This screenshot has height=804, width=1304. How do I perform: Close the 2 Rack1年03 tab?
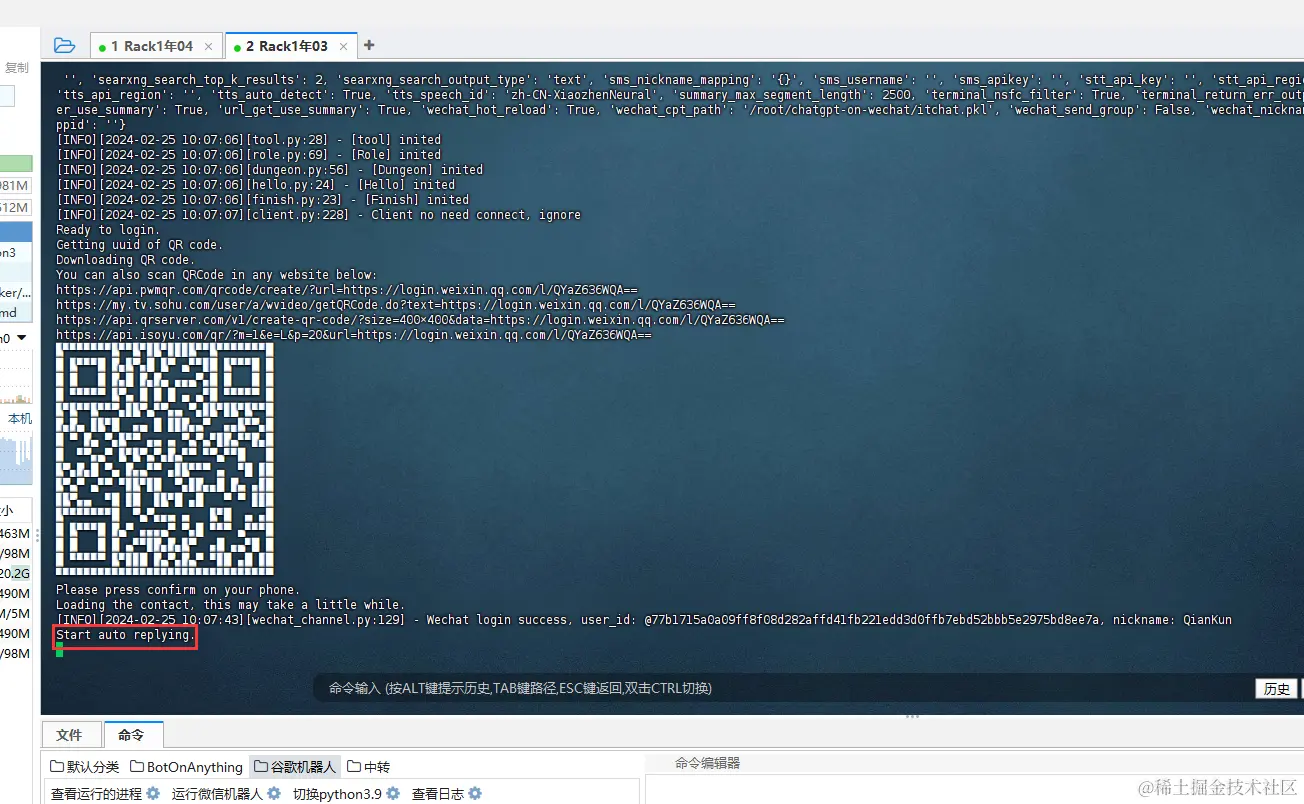pyautogui.click(x=344, y=46)
